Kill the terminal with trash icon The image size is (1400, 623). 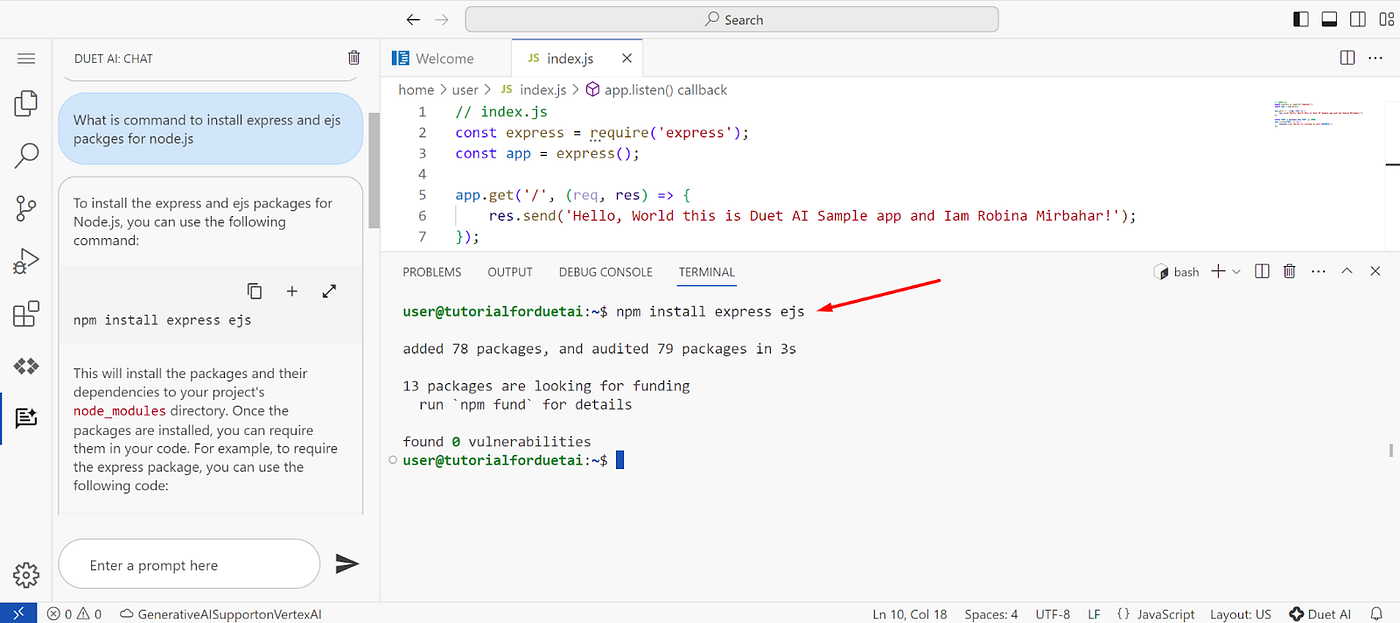(1290, 271)
